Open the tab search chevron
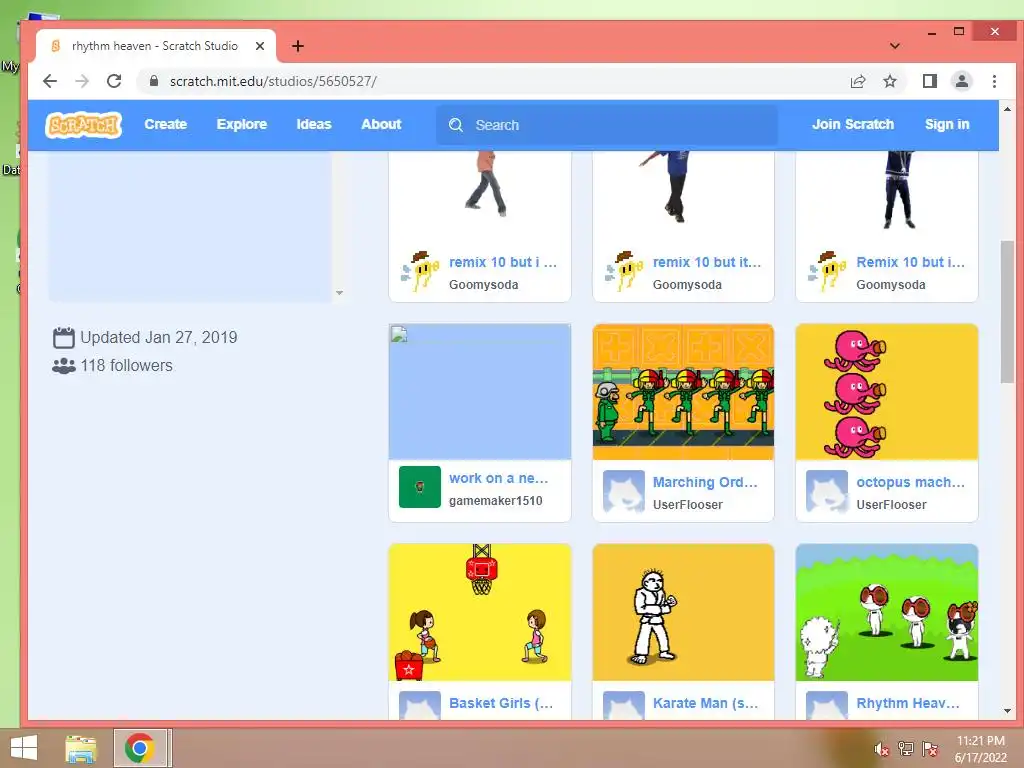This screenshot has height=768, width=1024. [x=895, y=46]
